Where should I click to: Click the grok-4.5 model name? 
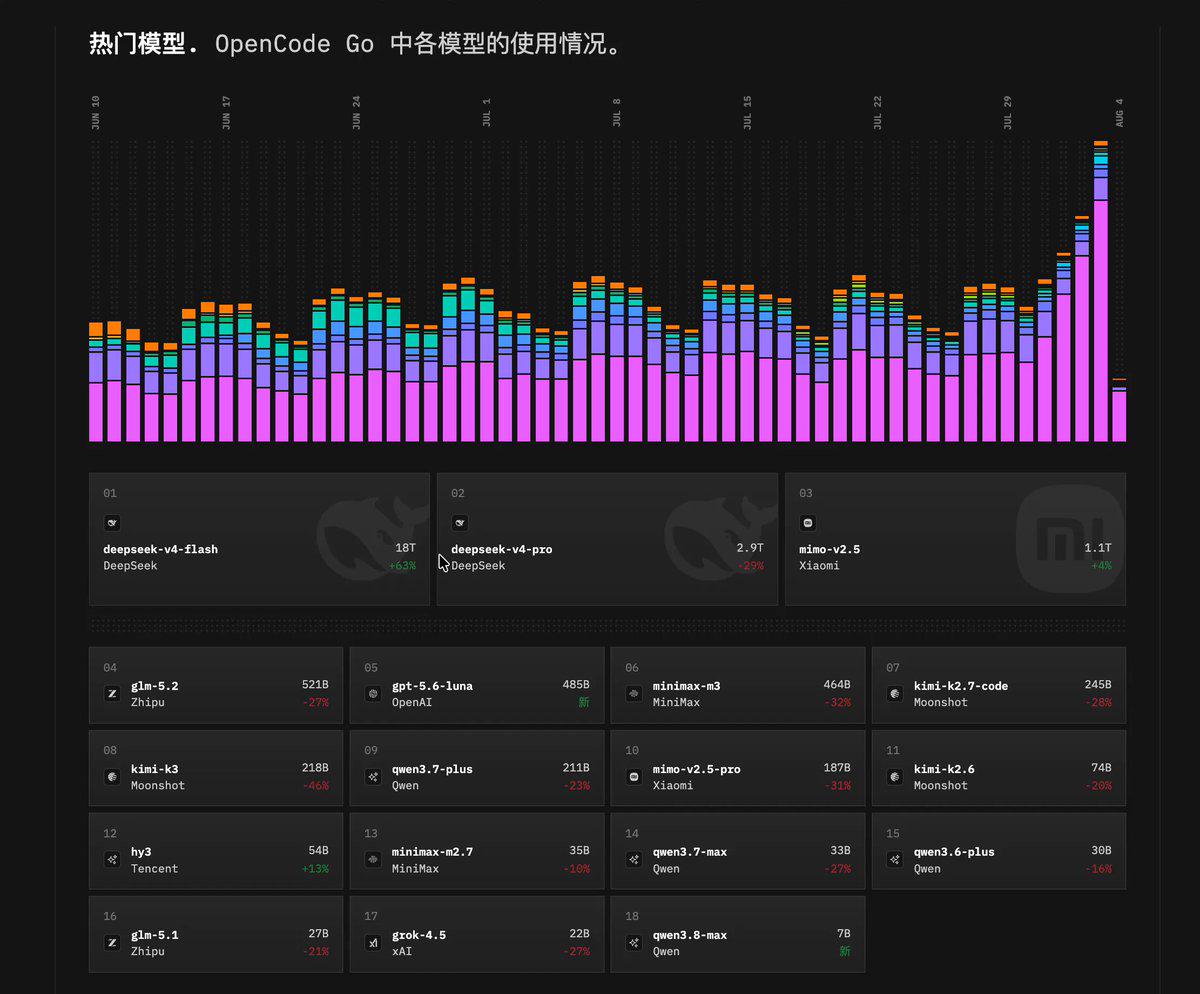419,935
